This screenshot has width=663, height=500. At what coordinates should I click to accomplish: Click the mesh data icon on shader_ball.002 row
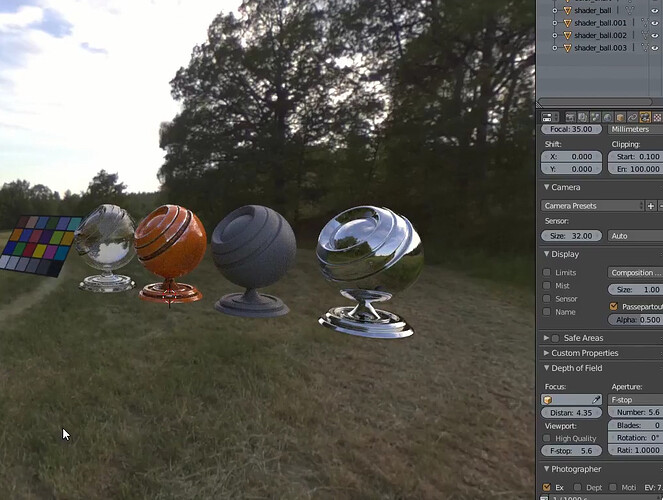(645, 35)
